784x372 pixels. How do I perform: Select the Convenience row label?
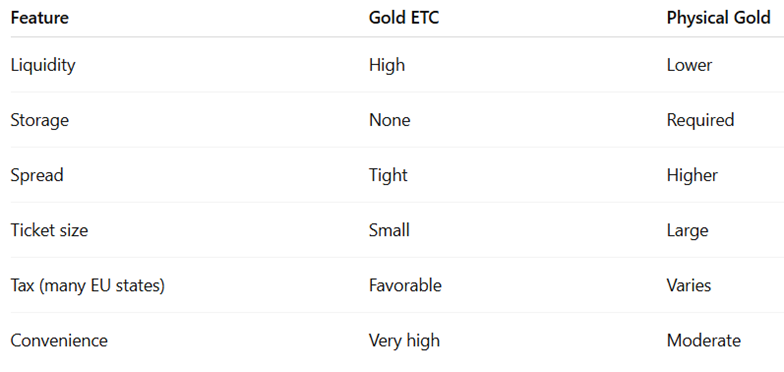pos(59,340)
